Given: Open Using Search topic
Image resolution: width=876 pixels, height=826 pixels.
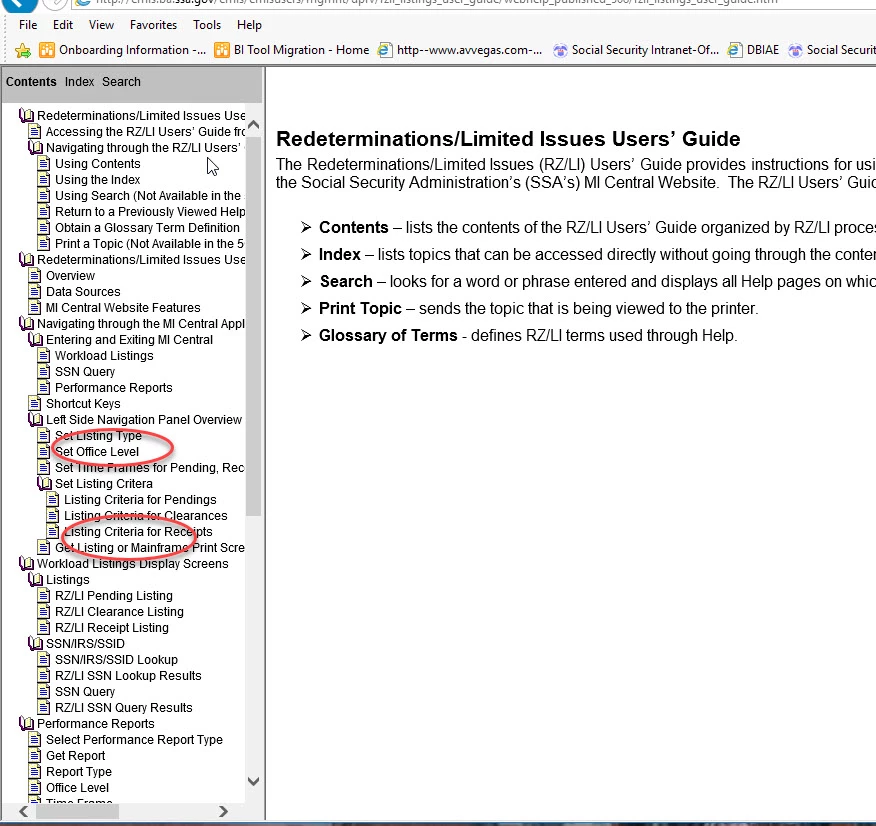Looking at the screenshot, I should coord(148,196).
